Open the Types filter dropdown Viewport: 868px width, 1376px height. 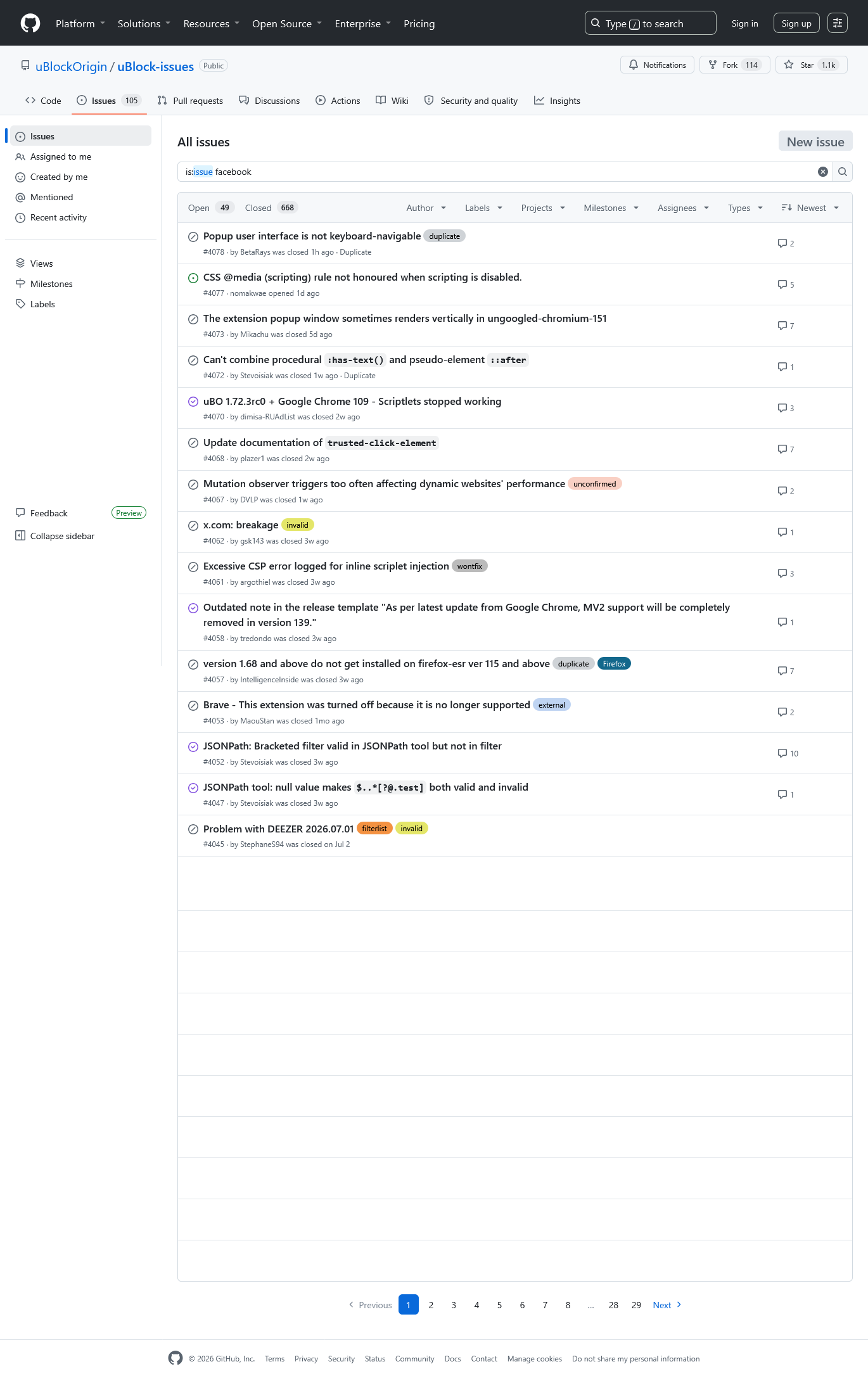(x=746, y=208)
